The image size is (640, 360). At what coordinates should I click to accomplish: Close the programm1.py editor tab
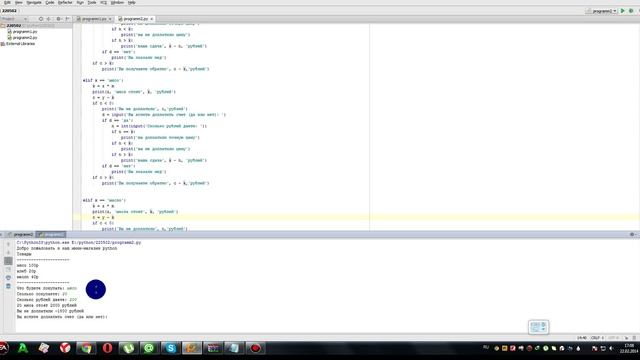[x=110, y=19]
